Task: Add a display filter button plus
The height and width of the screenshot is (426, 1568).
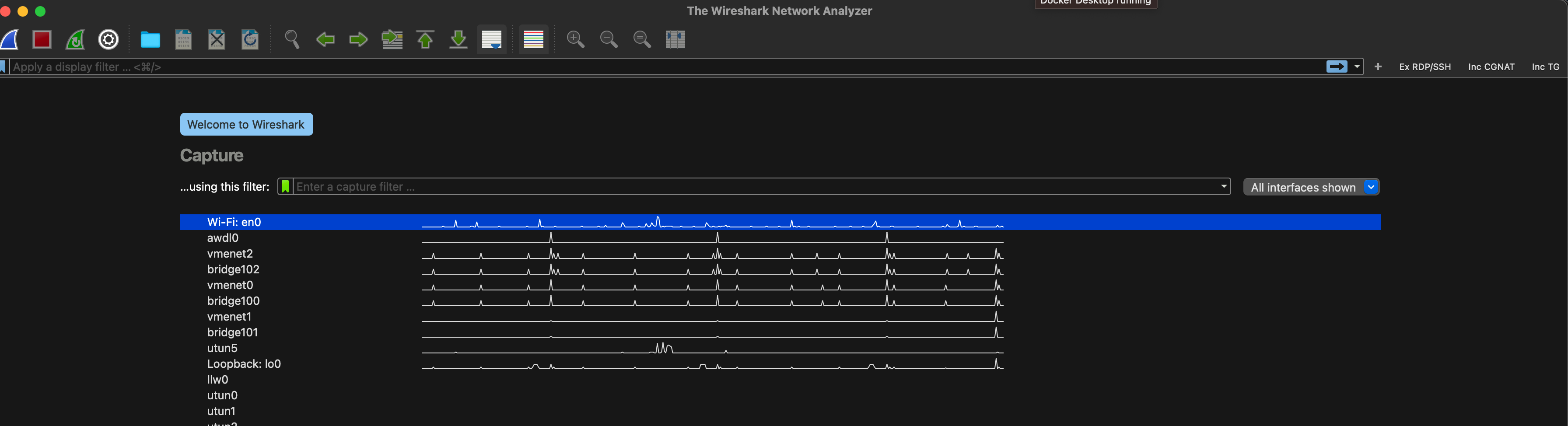Action: 1378,67
